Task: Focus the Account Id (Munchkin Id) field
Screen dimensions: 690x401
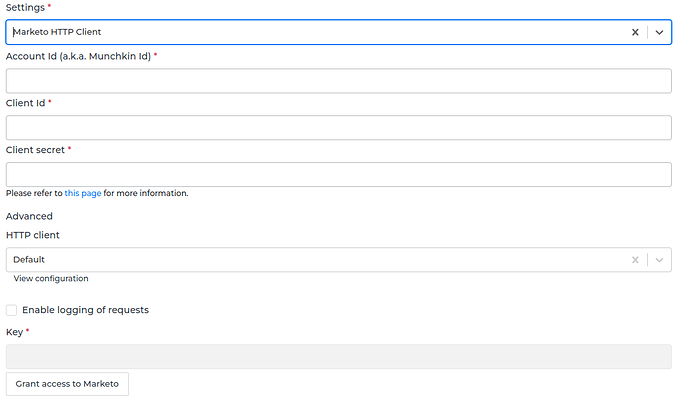Action: (338, 81)
